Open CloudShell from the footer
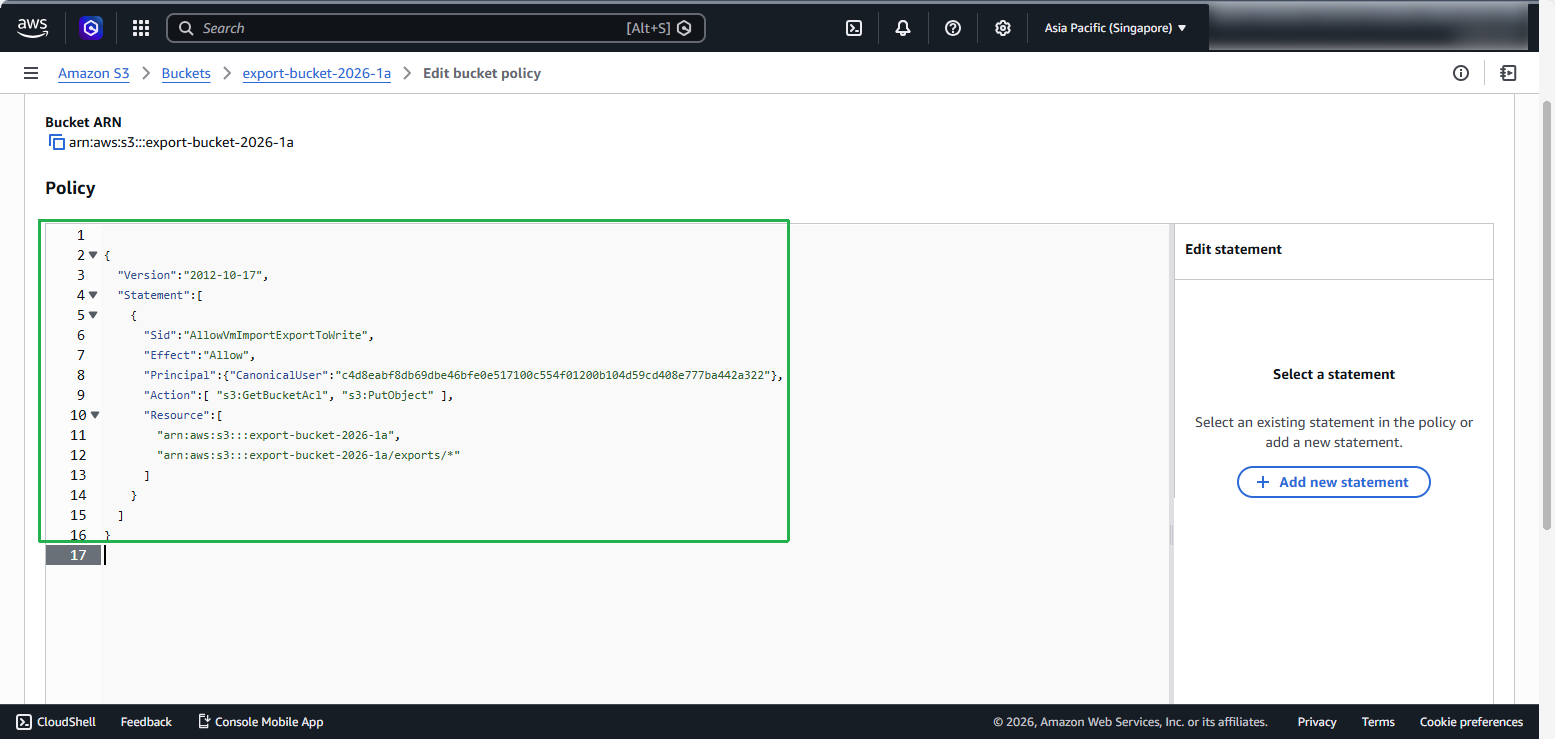Screen dimensions: 1555x739 tap(56, 722)
